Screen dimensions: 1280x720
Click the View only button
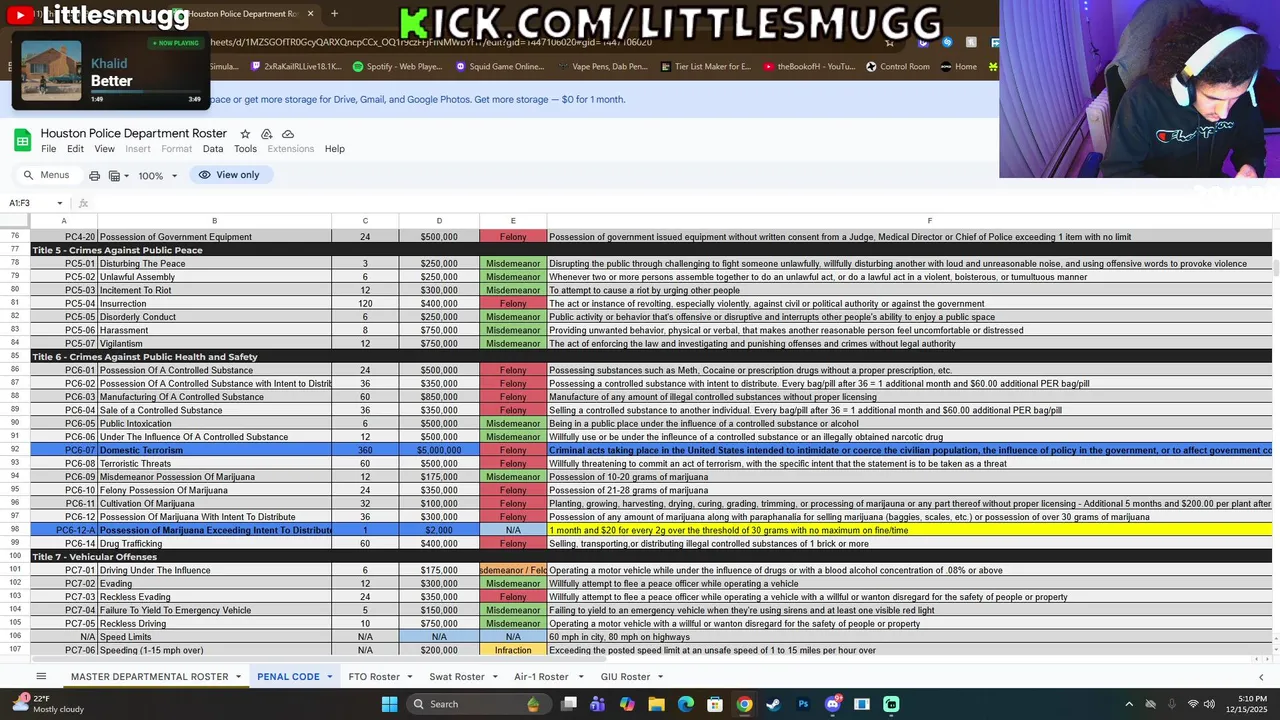point(229,175)
